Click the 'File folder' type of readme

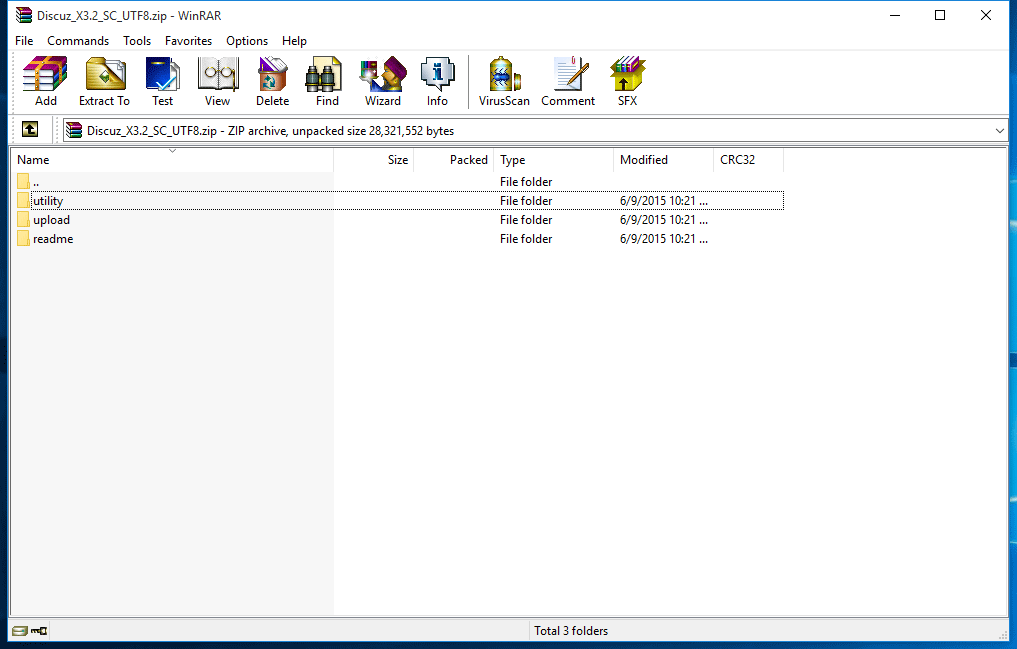(526, 239)
